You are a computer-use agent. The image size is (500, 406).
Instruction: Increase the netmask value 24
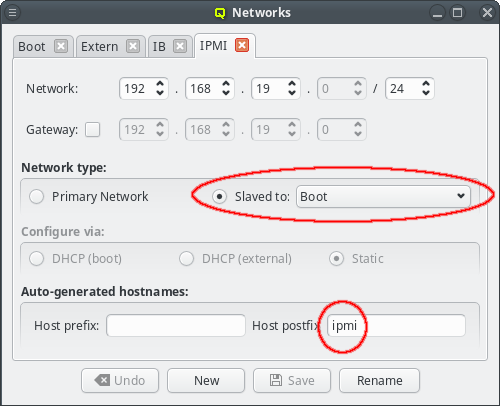[426, 84]
